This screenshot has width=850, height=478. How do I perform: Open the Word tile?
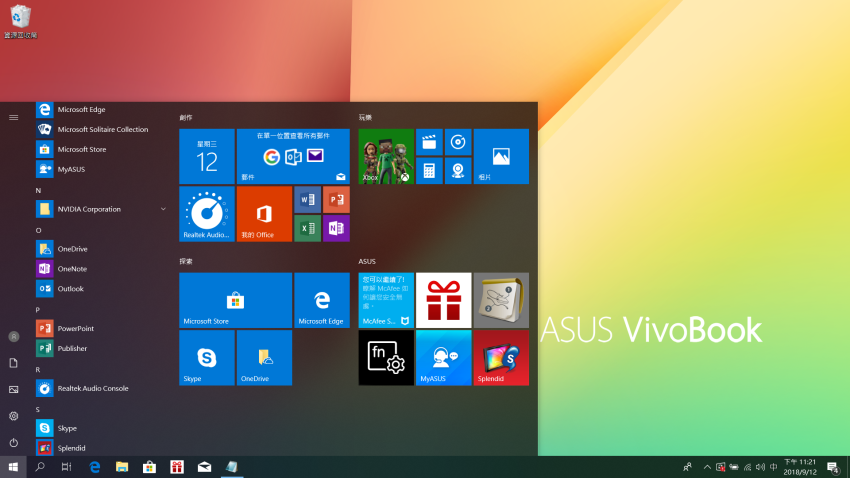tap(307, 200)
